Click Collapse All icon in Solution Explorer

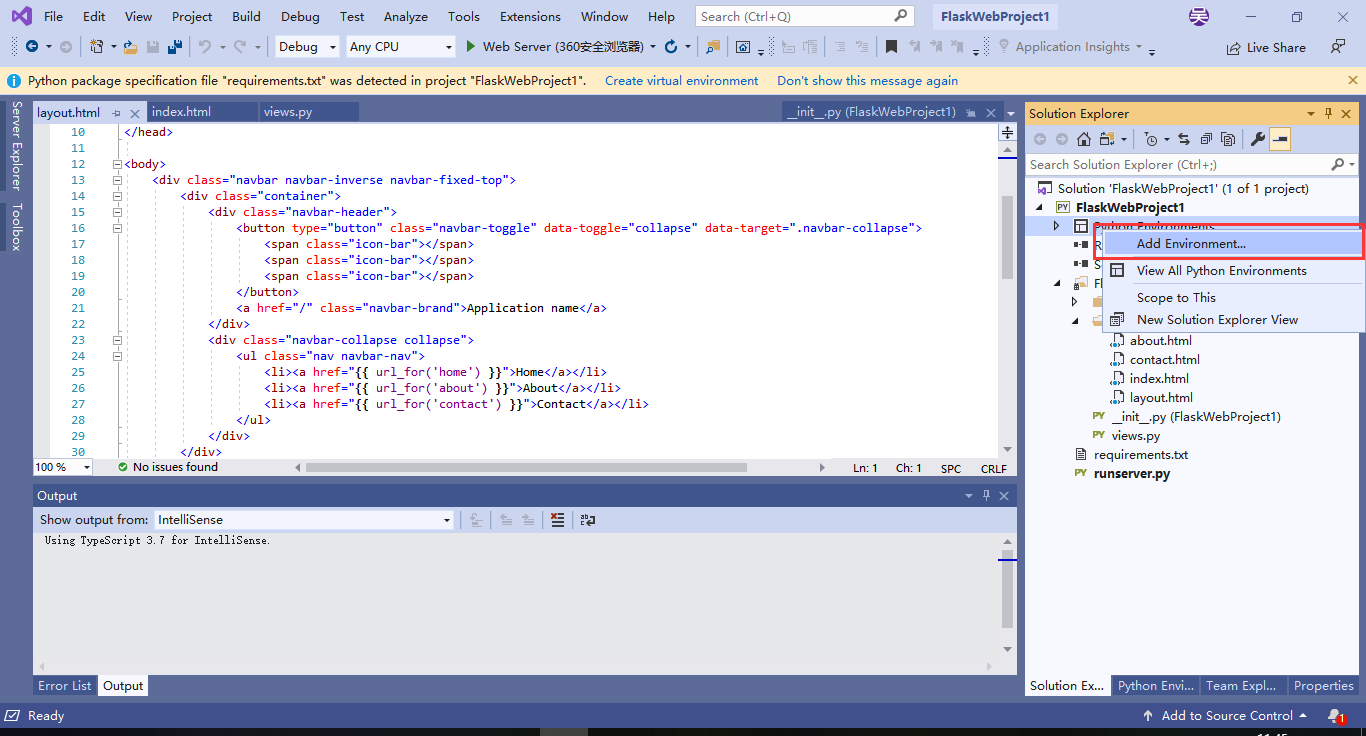[1206, 139]
